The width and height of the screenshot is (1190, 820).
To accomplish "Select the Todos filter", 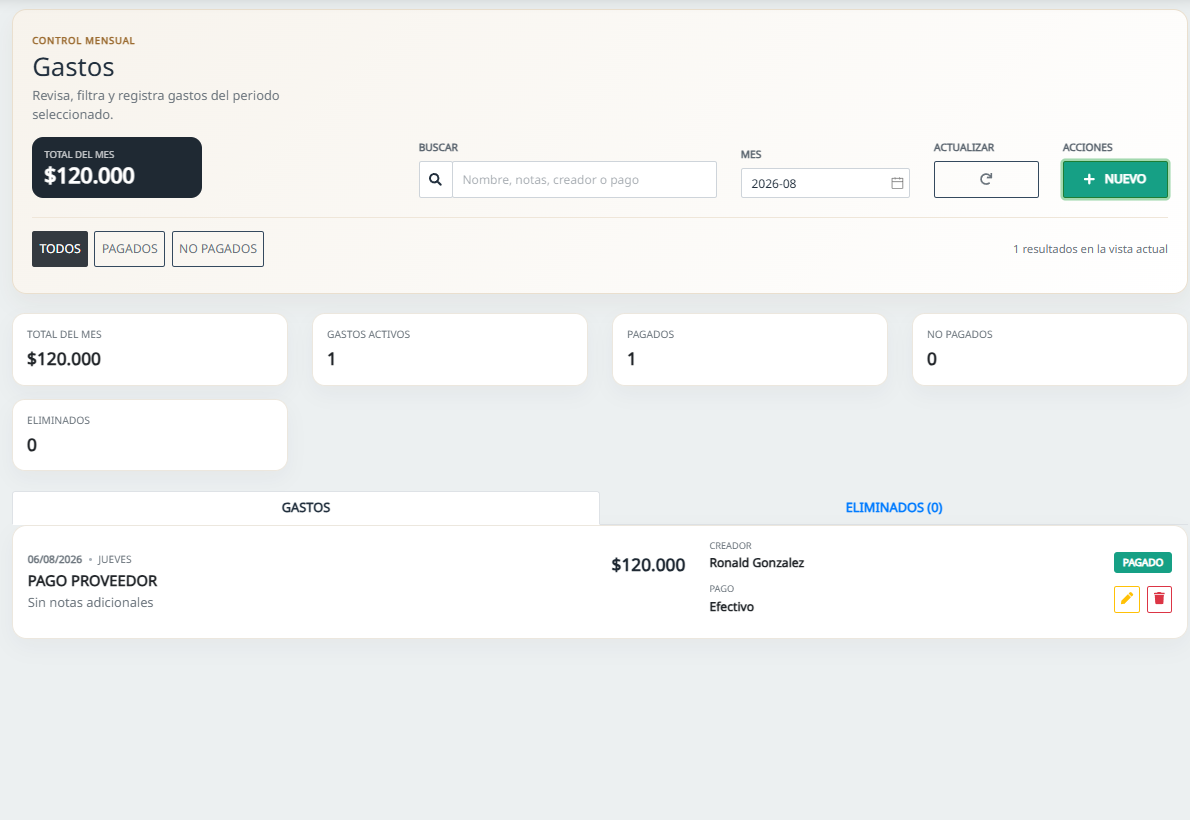I will point(60,249).
